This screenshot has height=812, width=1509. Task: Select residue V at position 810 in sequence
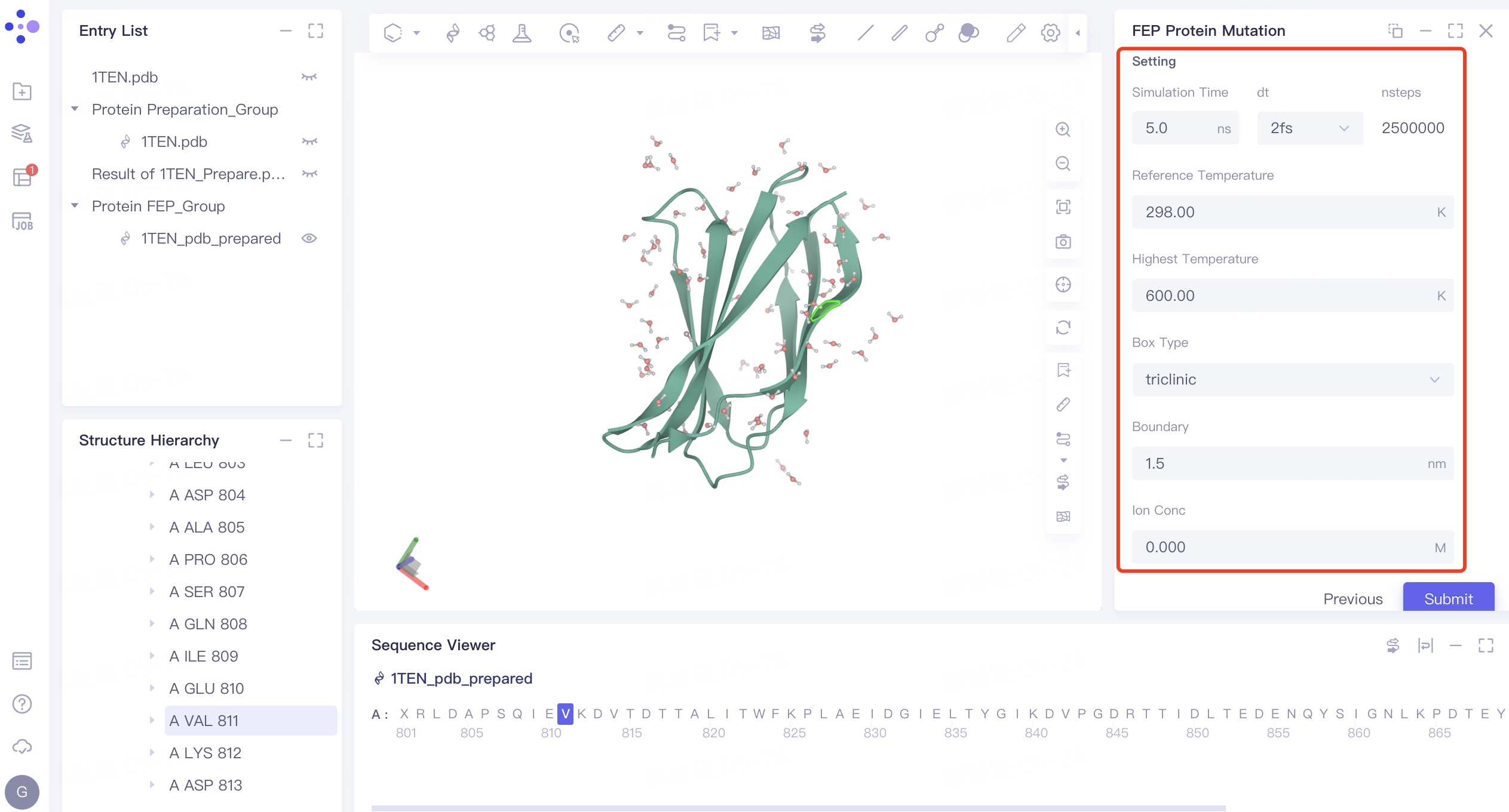click(565, 713)
